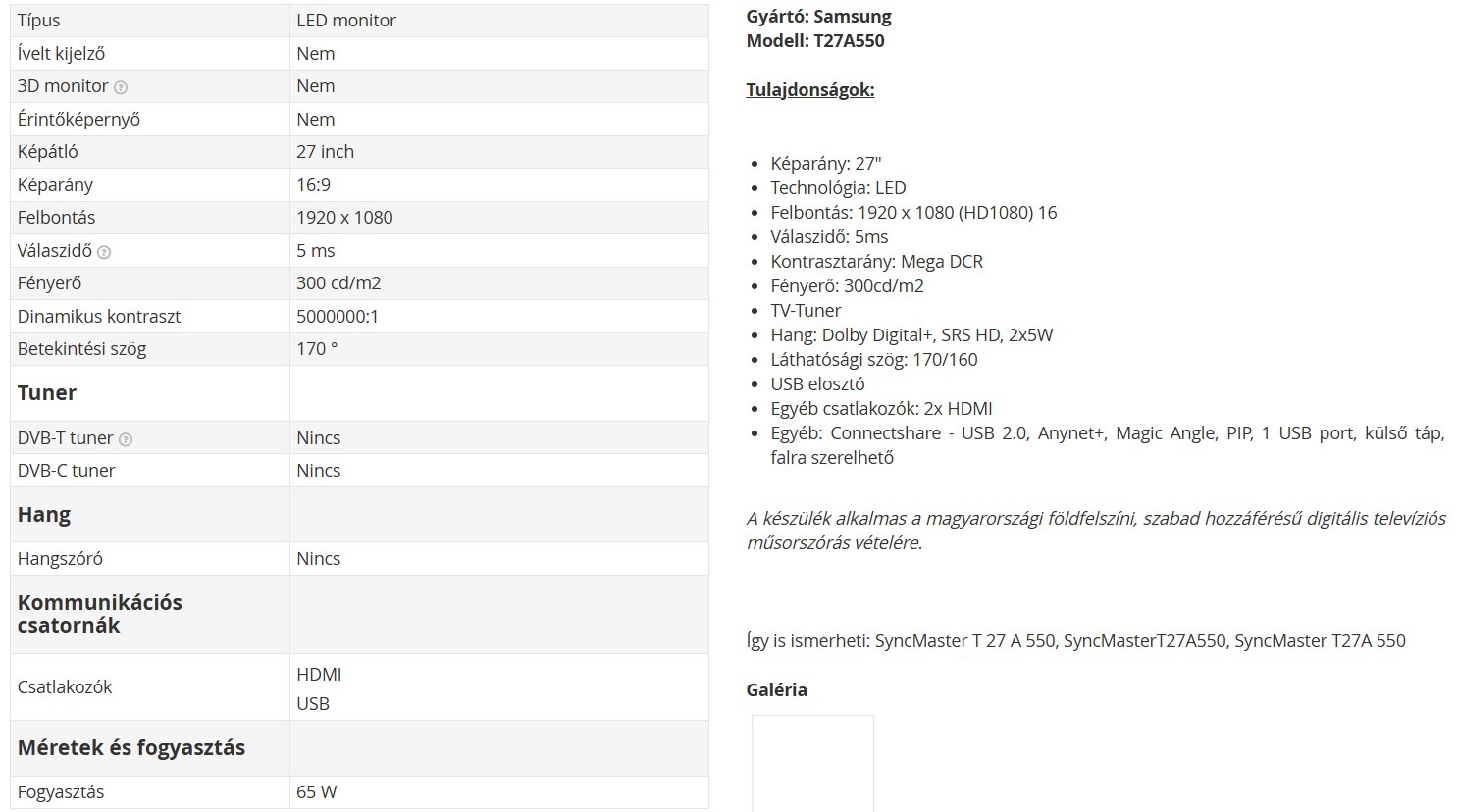
Task: Click the help icon next to 3D monitor
Action: [x=121, y=87]
